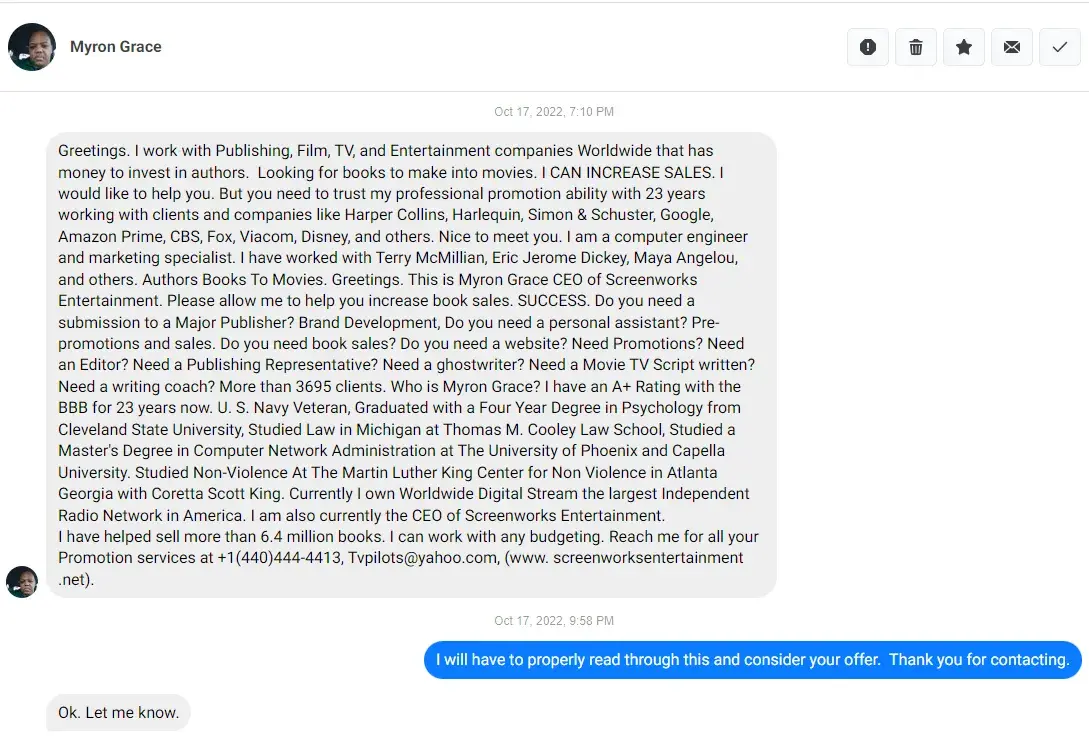
Task: Mark conversation done with checkmark icon
Action: 1059,47
